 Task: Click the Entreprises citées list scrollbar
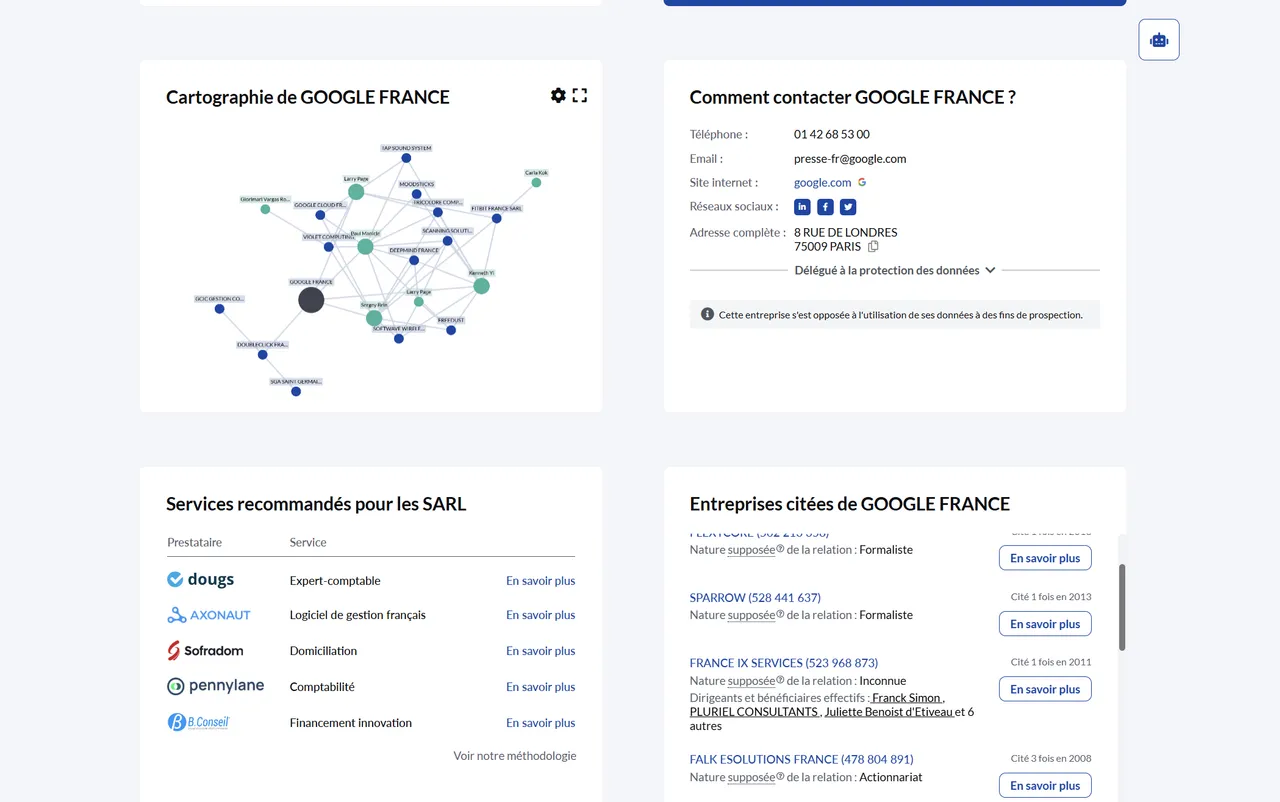1122,607
